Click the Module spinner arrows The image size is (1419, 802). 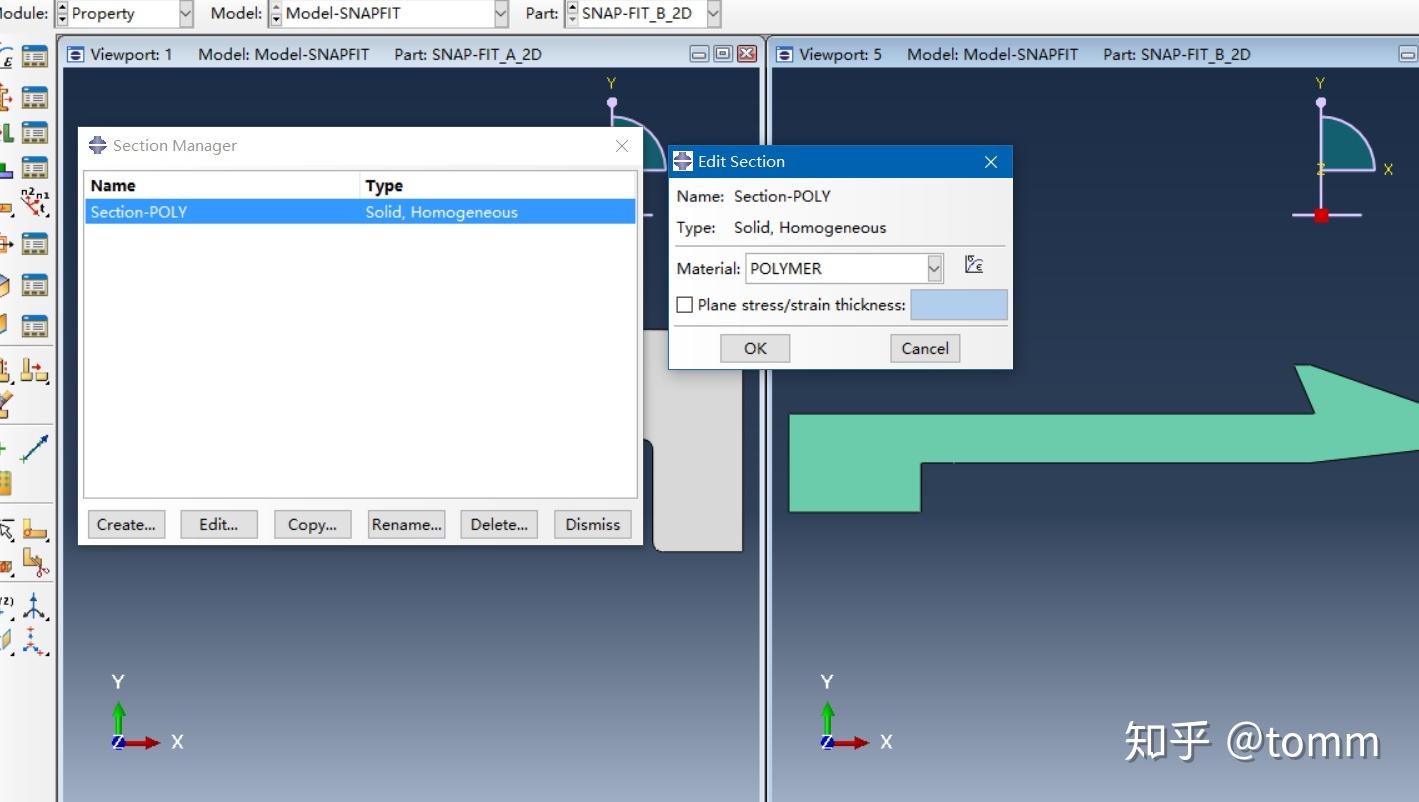(x=63, y=14)
